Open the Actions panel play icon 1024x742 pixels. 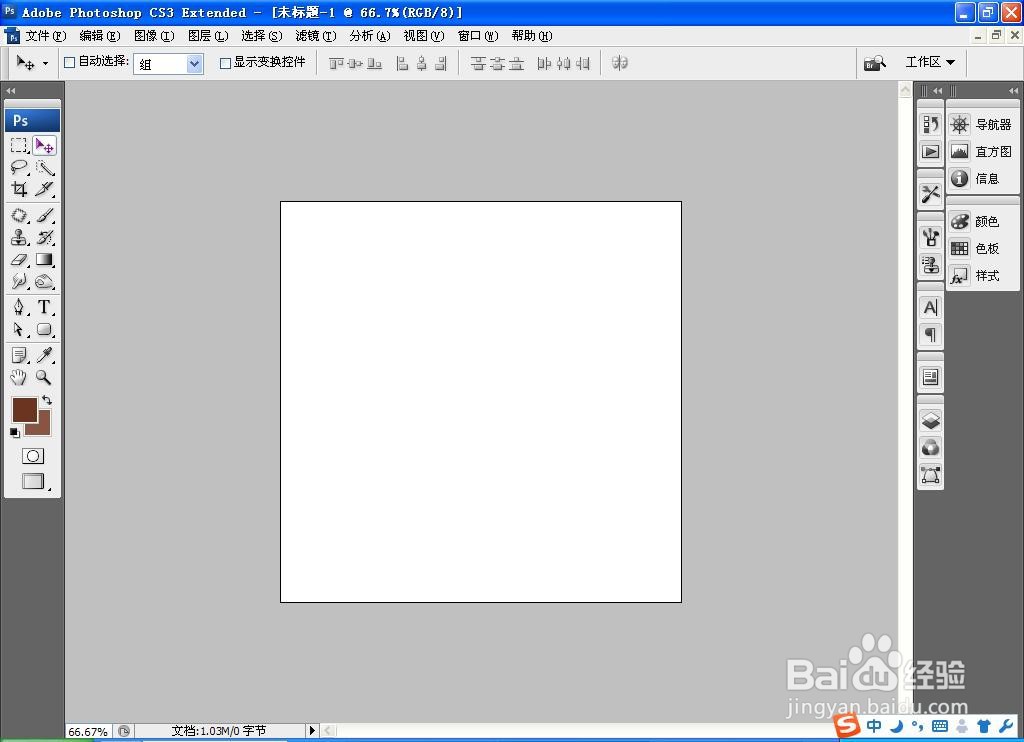coord(931,152)
